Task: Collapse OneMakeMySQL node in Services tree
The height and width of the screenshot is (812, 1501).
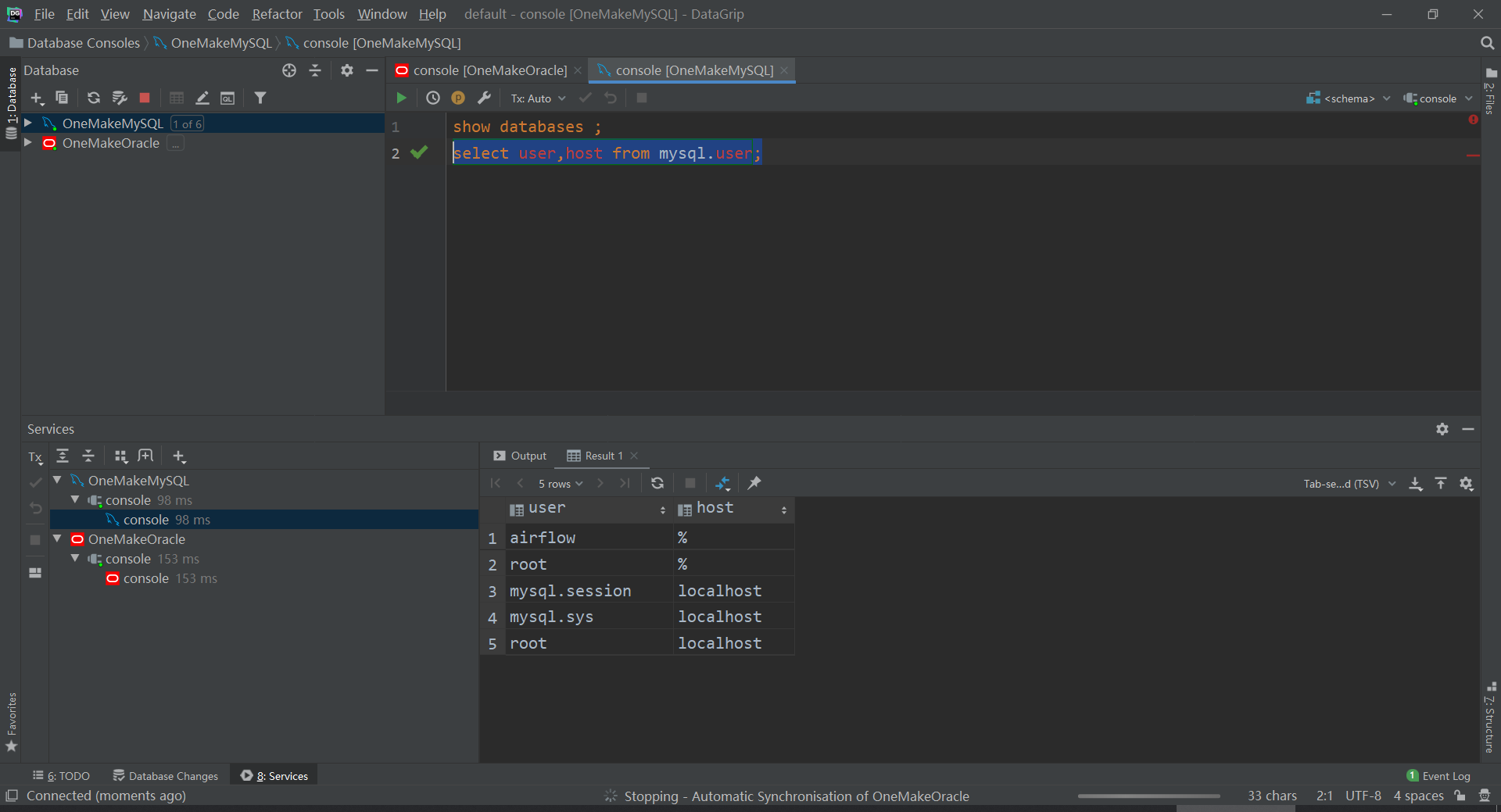Action: (x=58, y=480)
